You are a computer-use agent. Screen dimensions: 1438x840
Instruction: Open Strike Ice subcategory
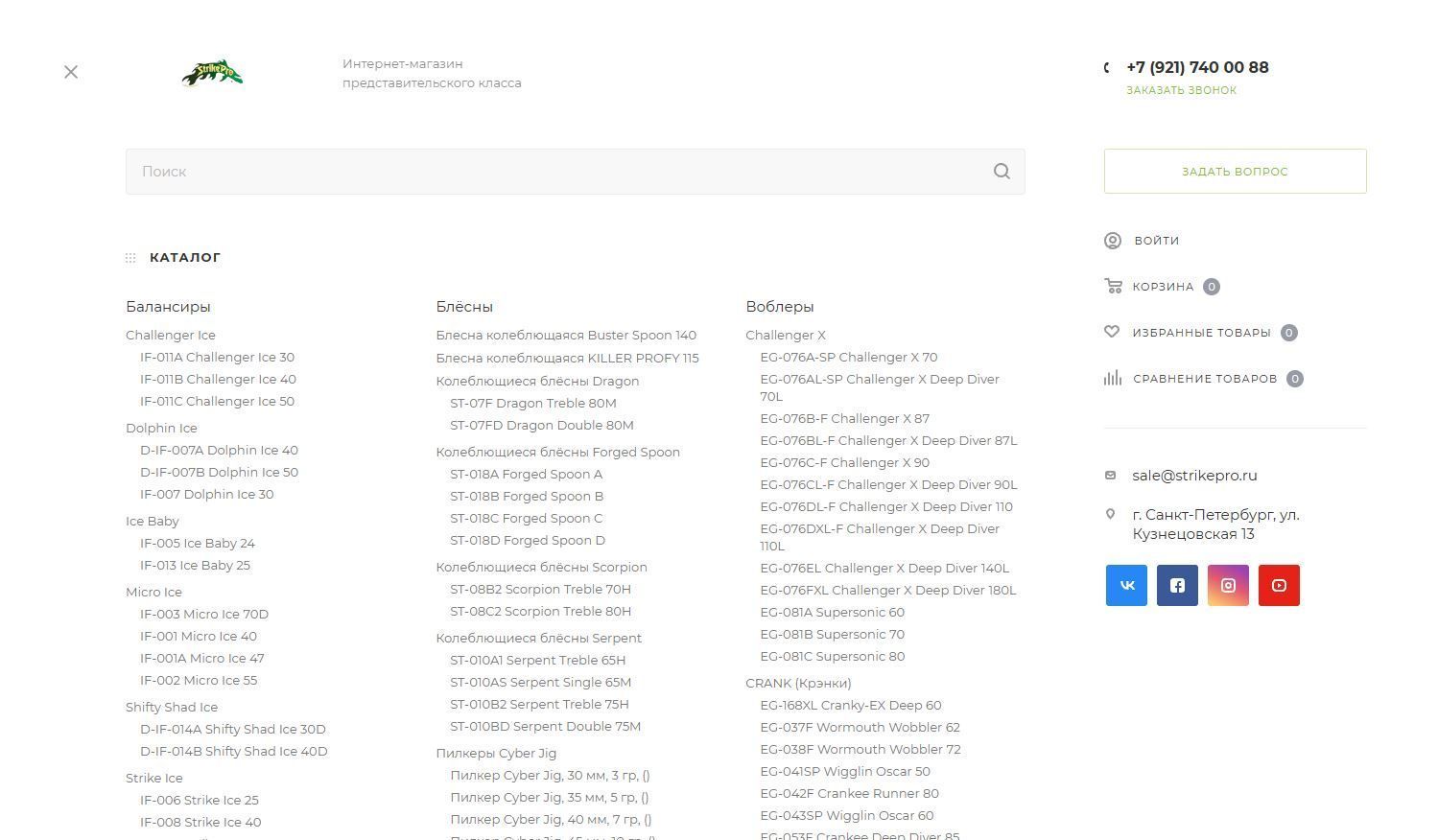pyautogui.click(x=154, y=778)
